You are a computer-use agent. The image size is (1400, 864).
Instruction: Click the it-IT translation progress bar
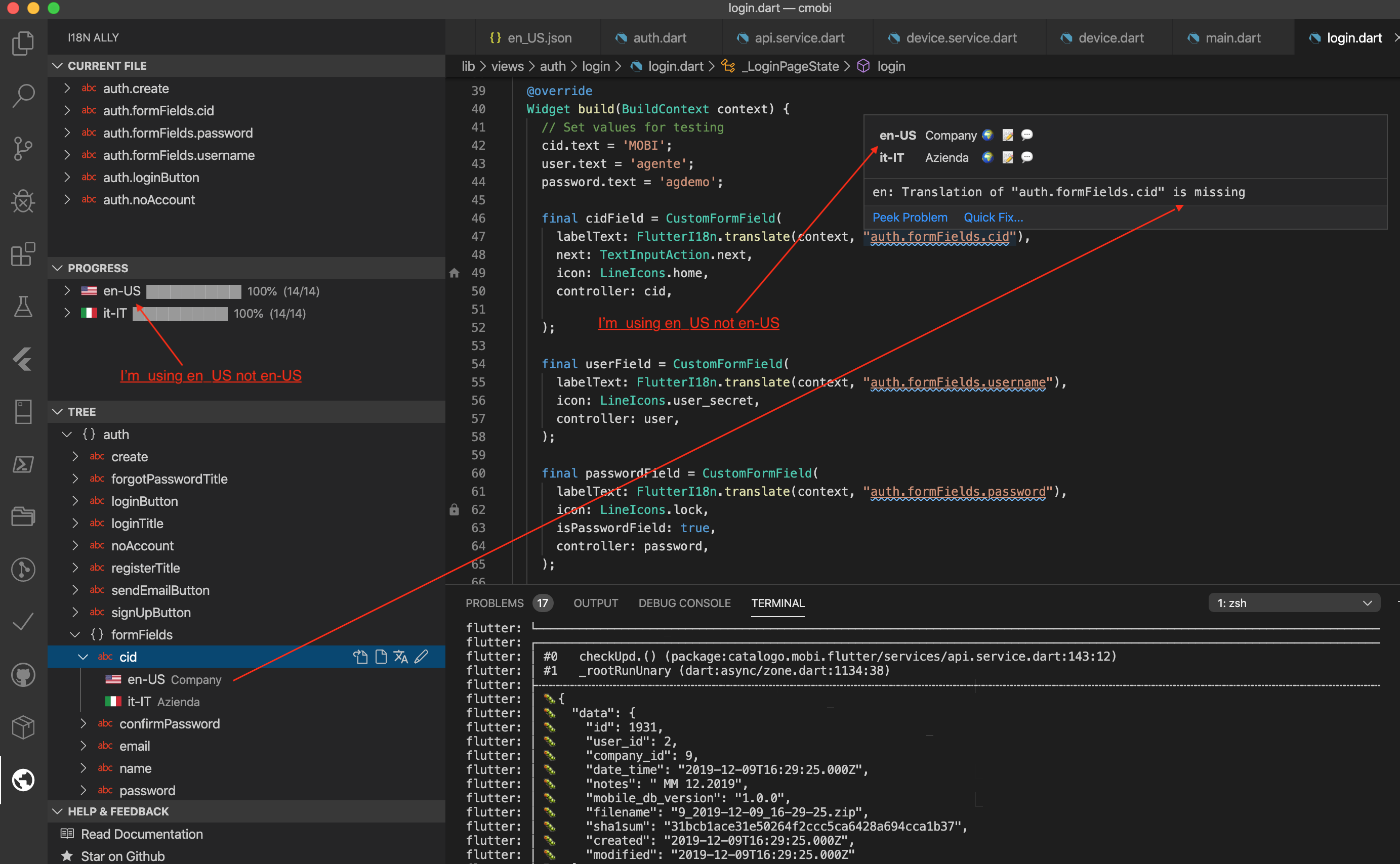pyautogui.click(x=180, y=313)
